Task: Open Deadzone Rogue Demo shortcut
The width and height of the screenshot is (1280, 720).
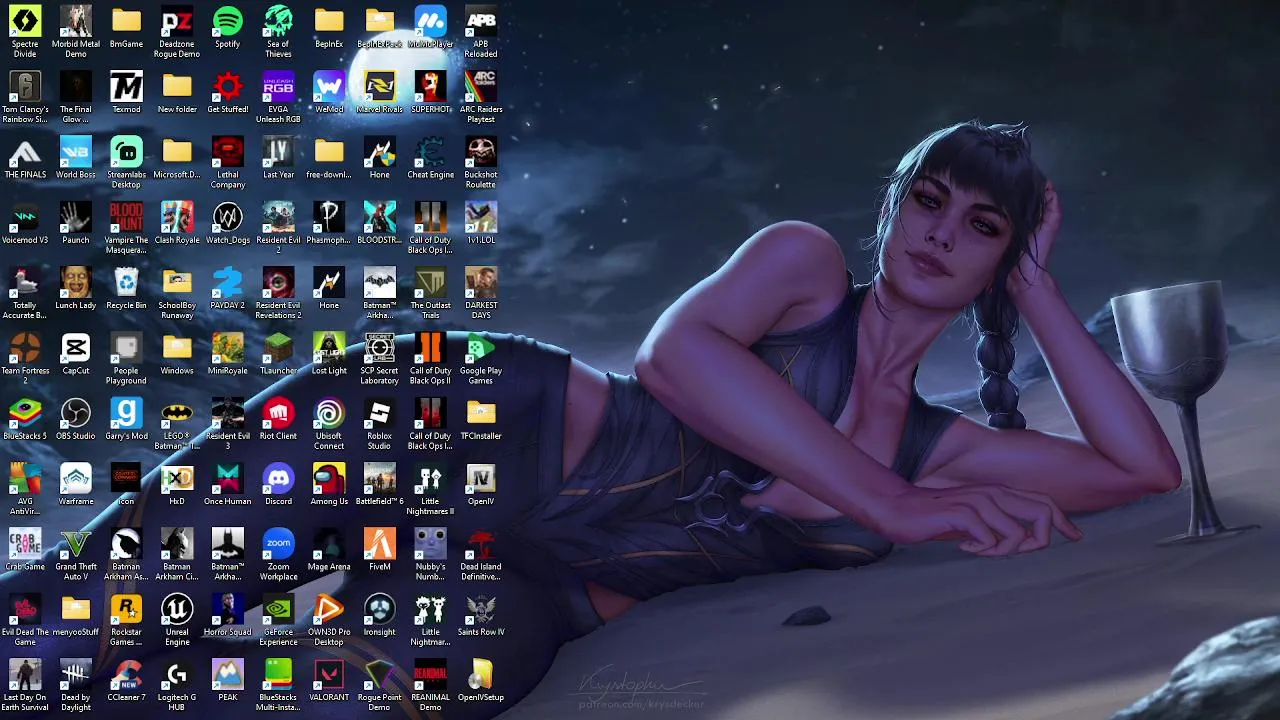Action: coord(177,21)
